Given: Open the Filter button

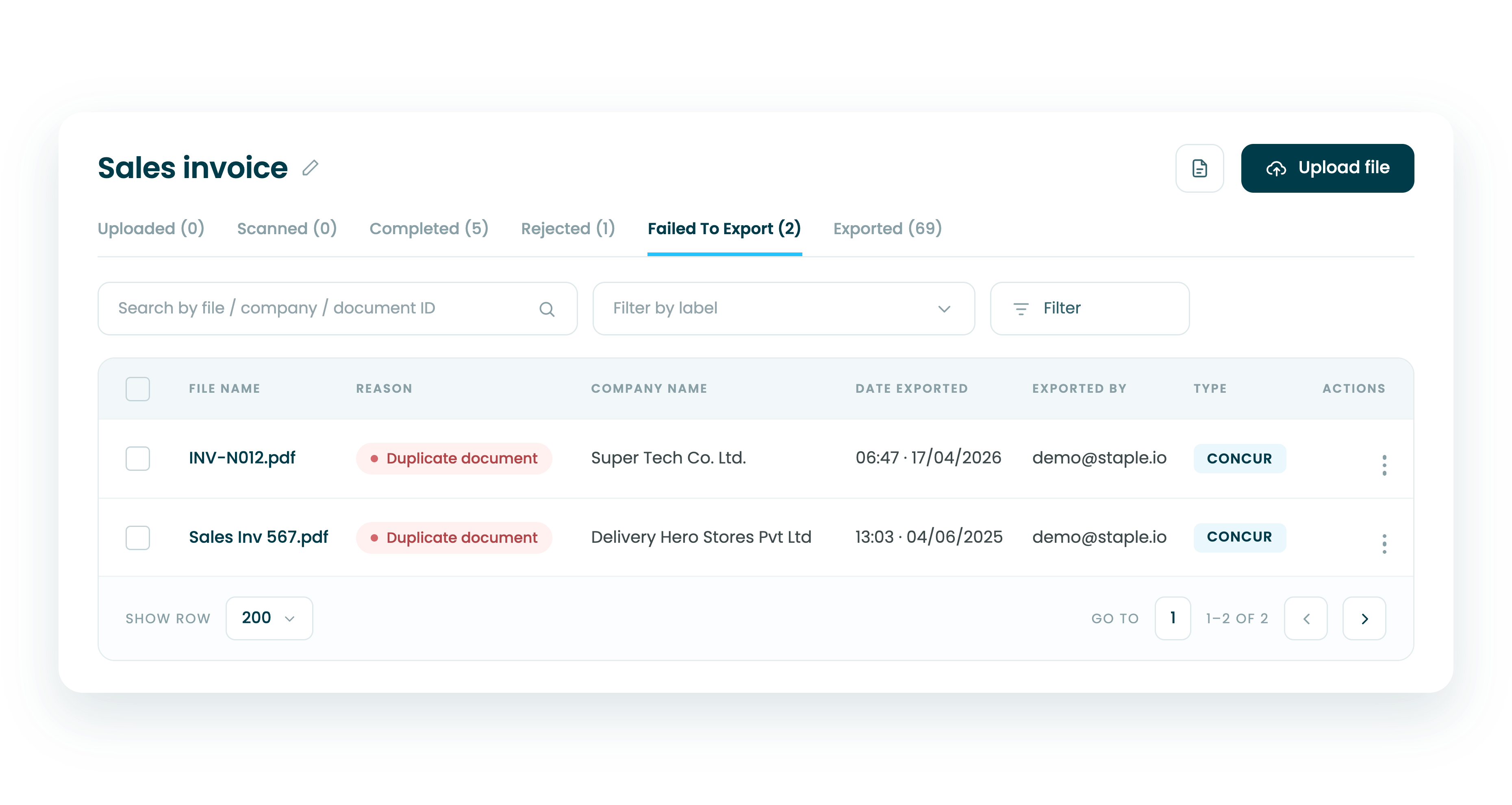Looking at the screenshot, I should (x=1089, y=308).
